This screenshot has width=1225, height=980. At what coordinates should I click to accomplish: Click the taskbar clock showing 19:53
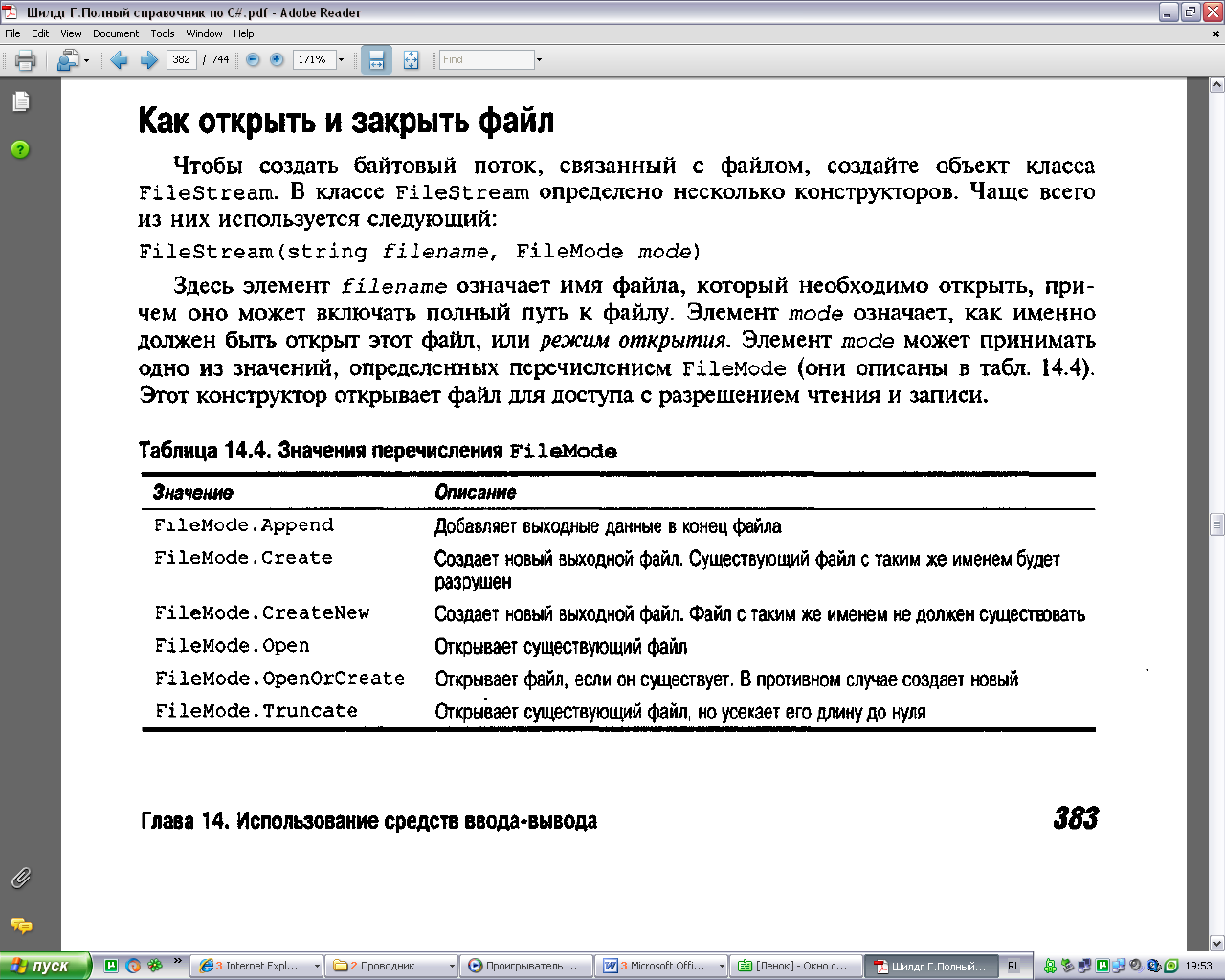[x=1198, y=967]
